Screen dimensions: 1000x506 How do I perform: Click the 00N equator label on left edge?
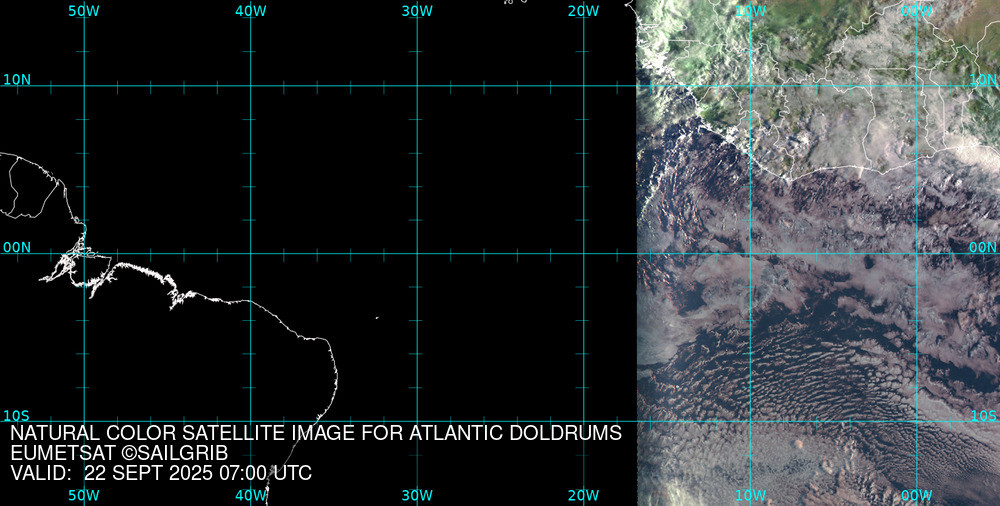point(17,247)
